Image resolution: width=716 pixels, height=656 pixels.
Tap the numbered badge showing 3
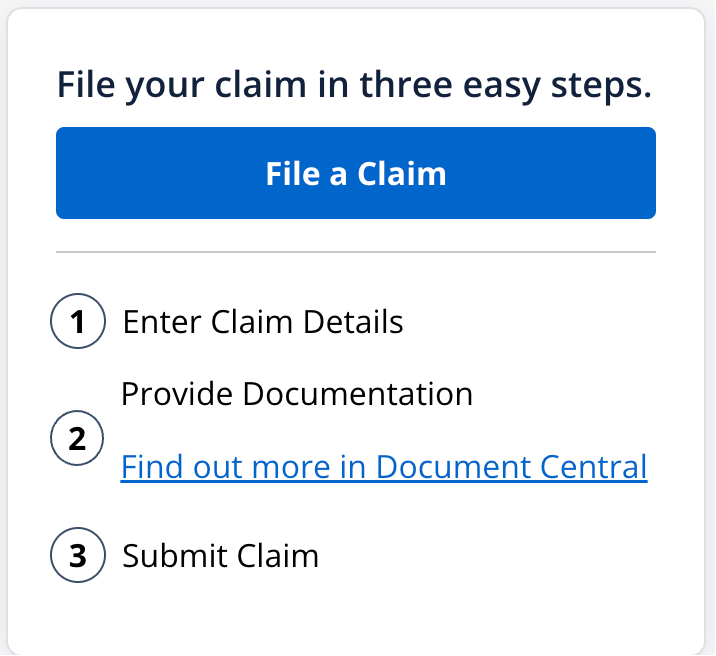(x=77, y=556)
